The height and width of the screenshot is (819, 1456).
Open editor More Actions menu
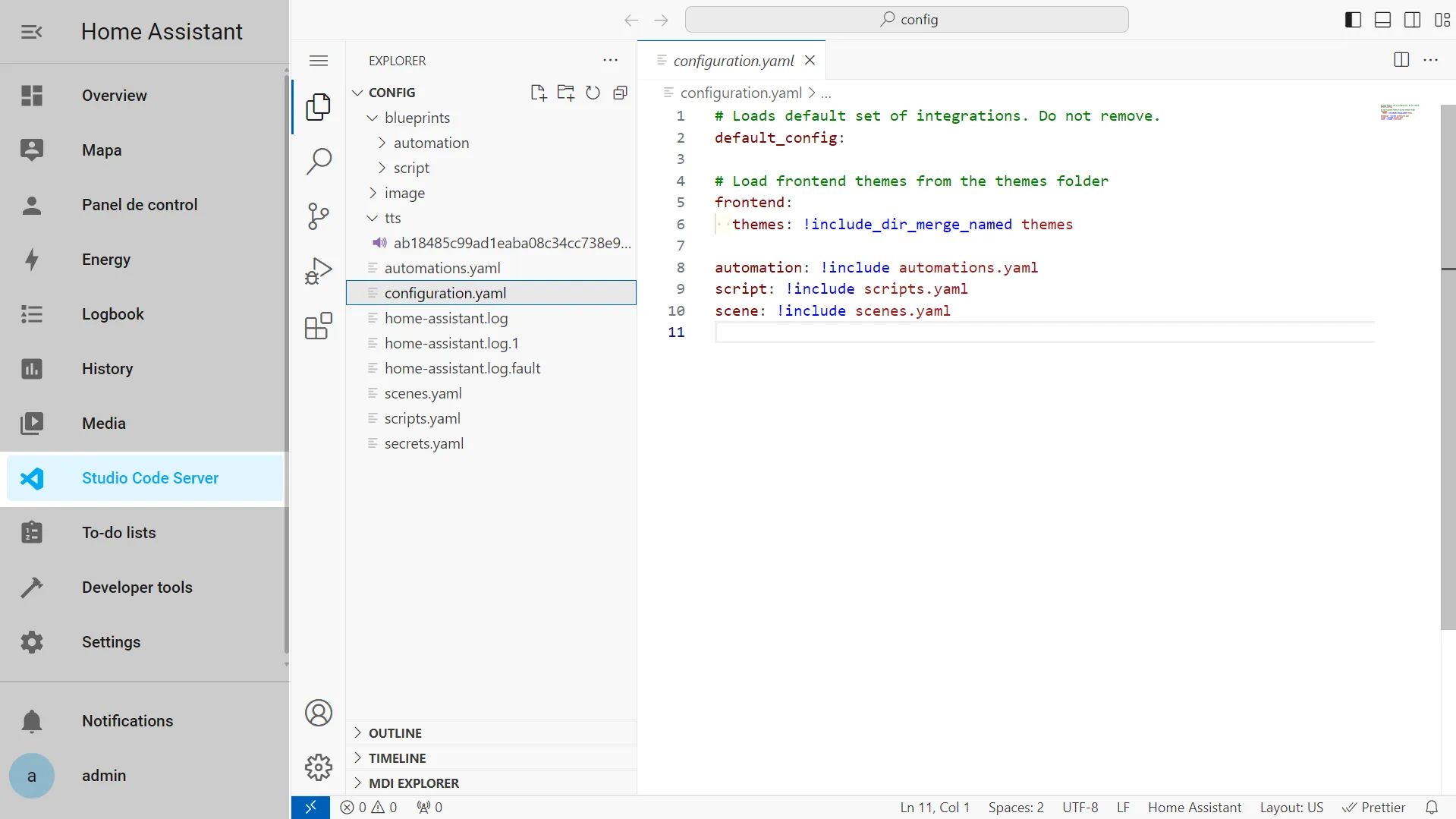click(x=1430, y=60)
